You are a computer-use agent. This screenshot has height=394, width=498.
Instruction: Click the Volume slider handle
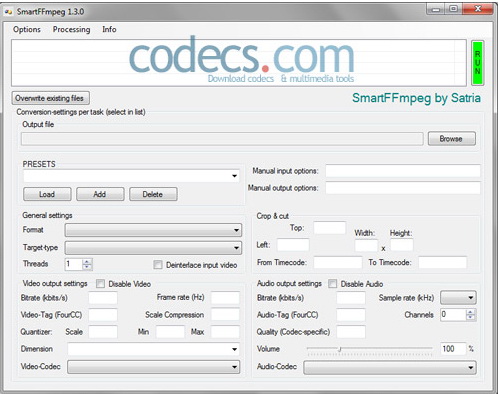339,349
